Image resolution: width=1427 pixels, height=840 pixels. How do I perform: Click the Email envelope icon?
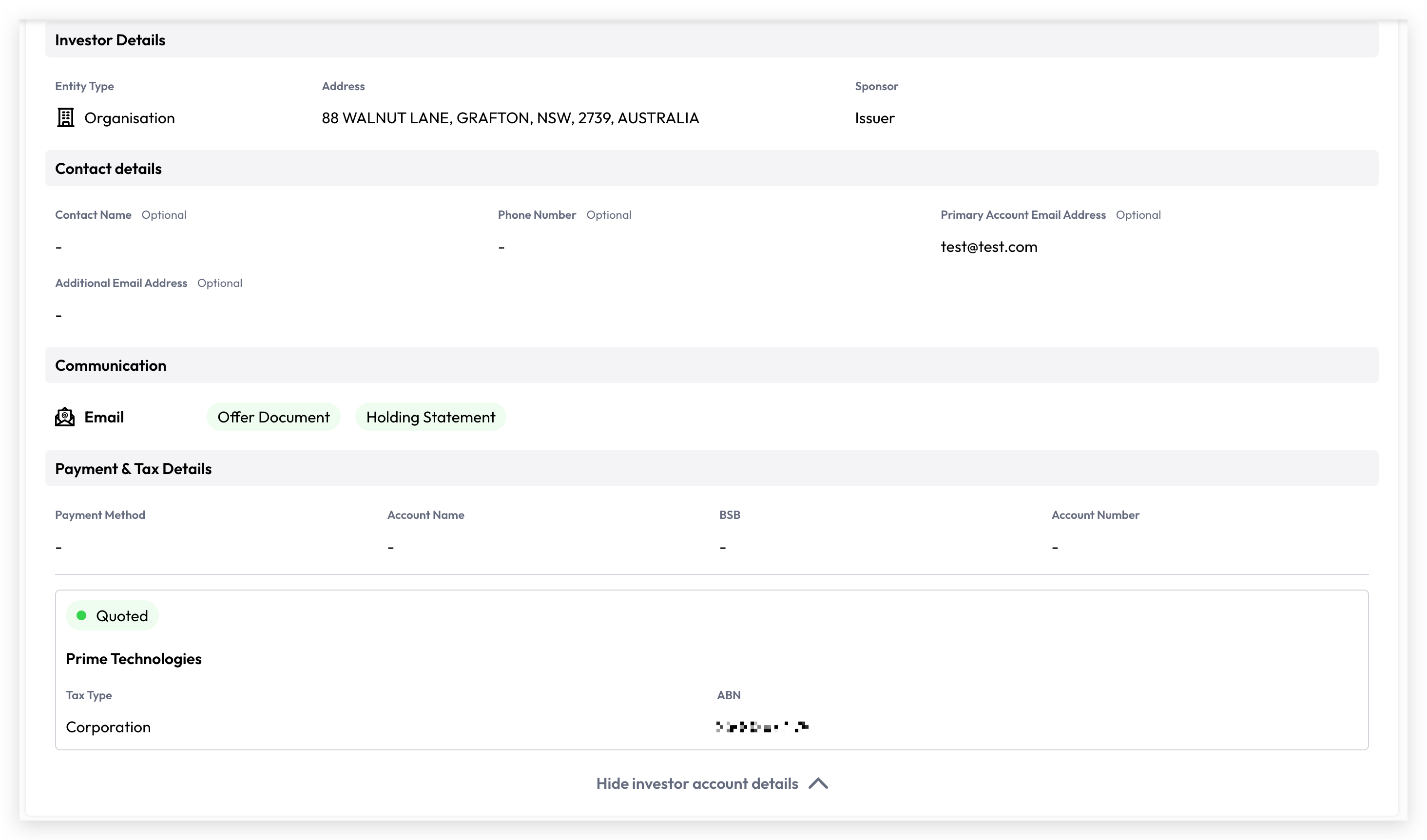(65, 417)
